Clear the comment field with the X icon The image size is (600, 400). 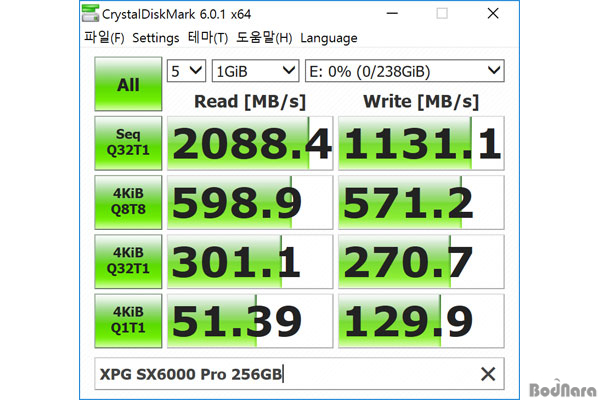488,374
